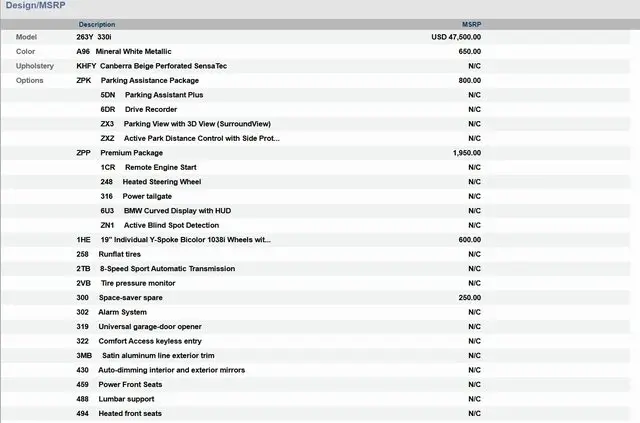Screen dimensions: 640x423
Task: Select Parking View with 3D View item
Action: click(190, 124)
